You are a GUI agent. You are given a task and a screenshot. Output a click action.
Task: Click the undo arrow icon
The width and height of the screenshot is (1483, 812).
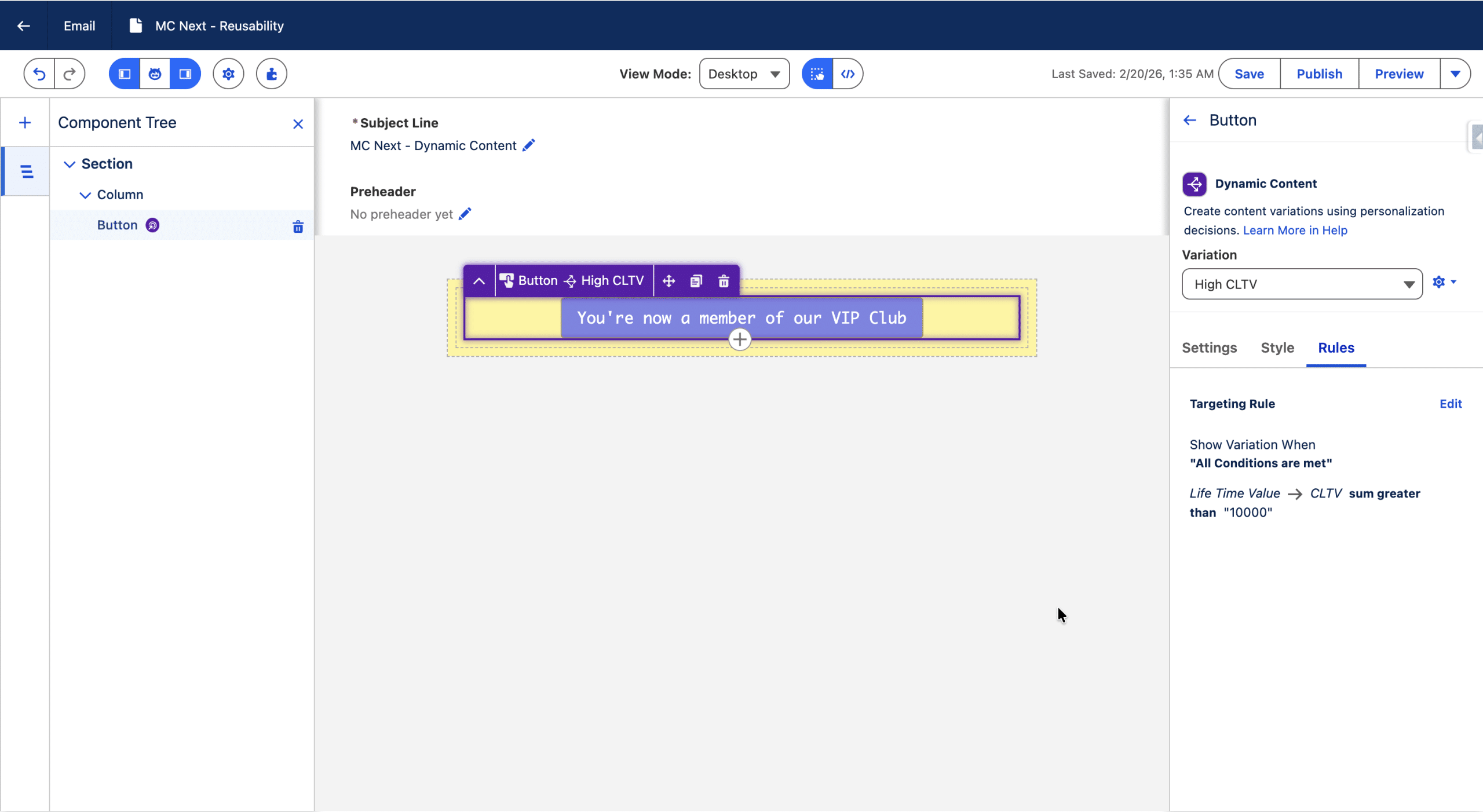pyautogui.click(x=39, y=74)
